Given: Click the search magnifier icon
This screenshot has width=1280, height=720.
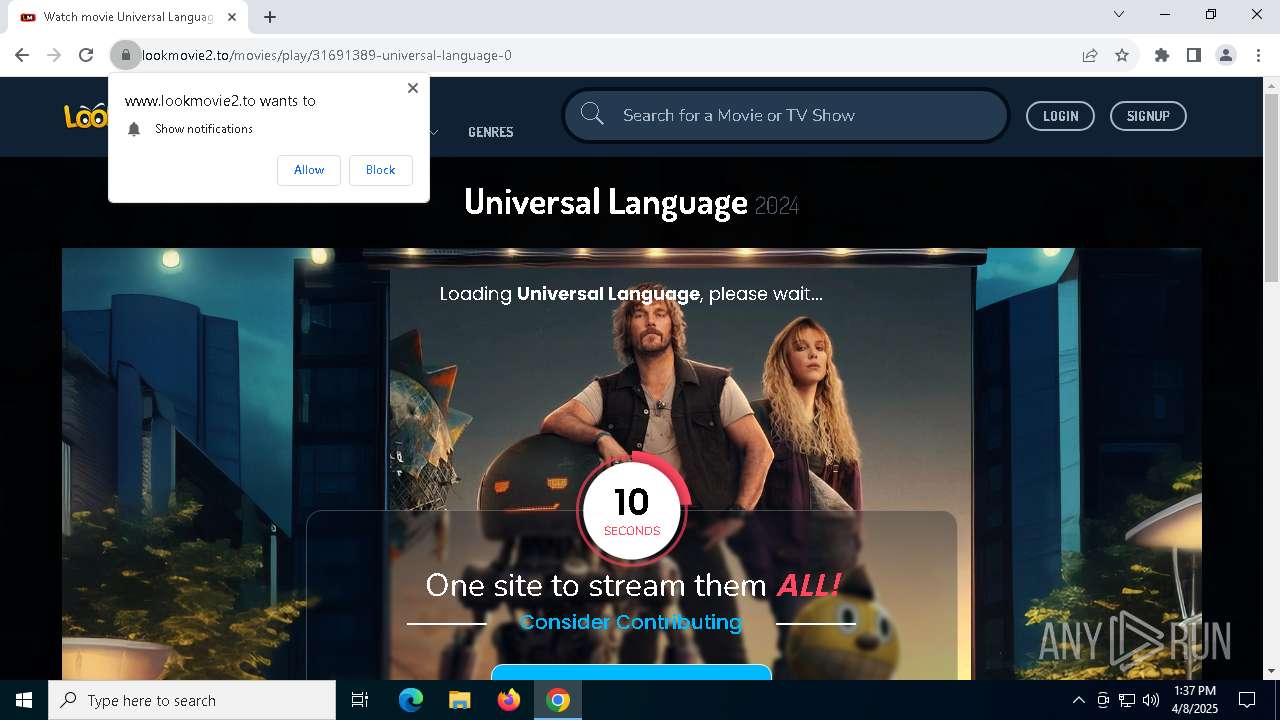Looking at the screenshot, I should [x=592, y=114].
